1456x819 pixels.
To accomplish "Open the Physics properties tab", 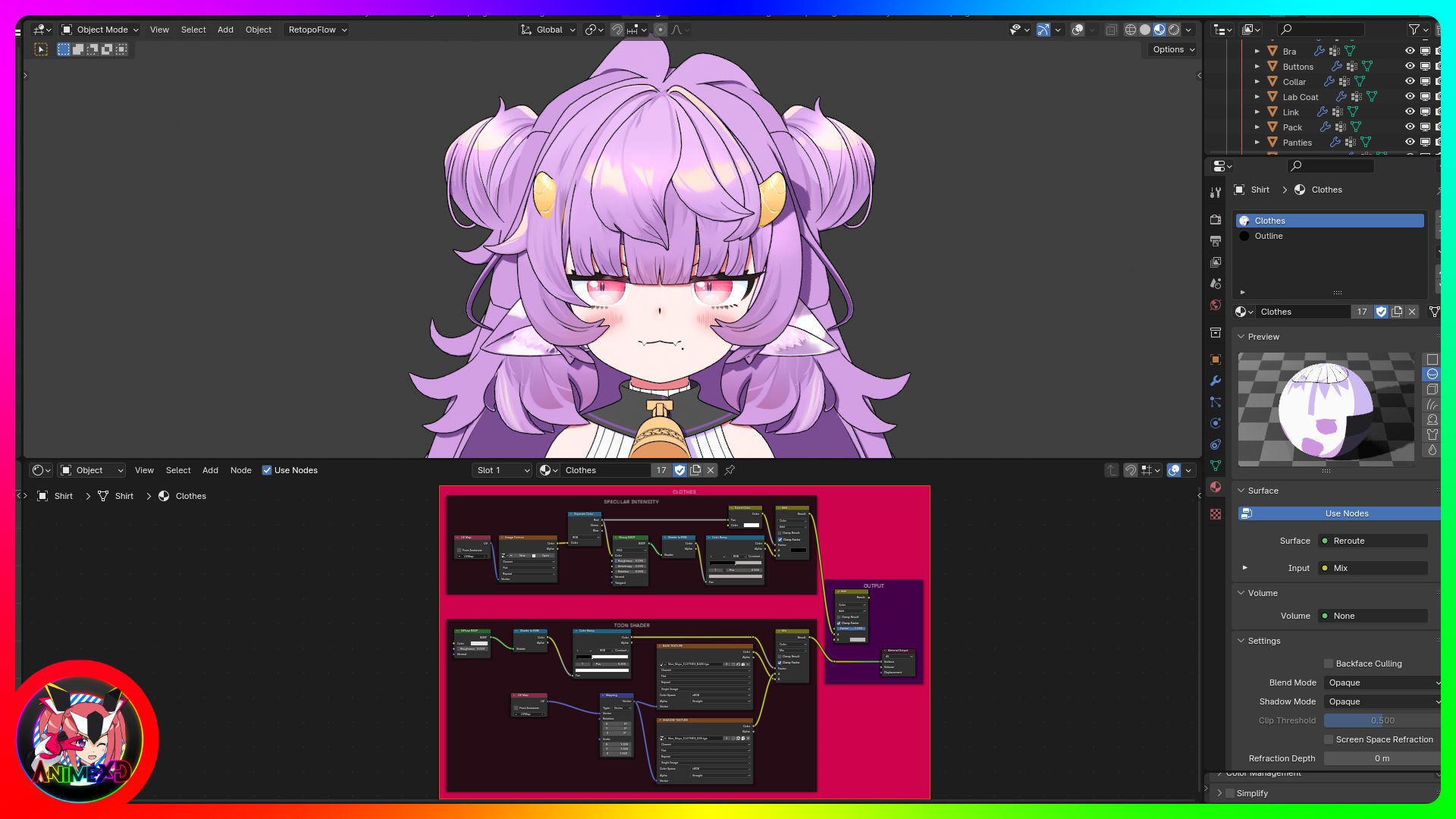I will 1216,423.
